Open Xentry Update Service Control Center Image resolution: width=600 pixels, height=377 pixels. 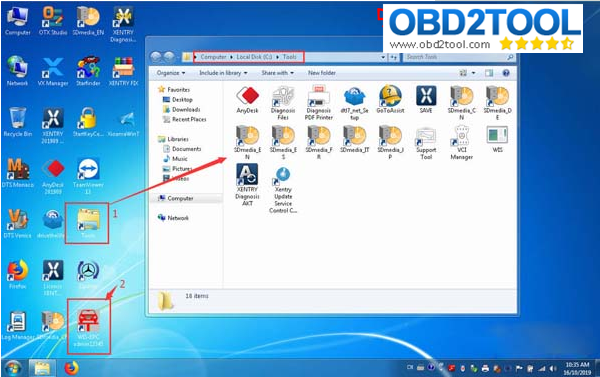[x=283, y=190]
